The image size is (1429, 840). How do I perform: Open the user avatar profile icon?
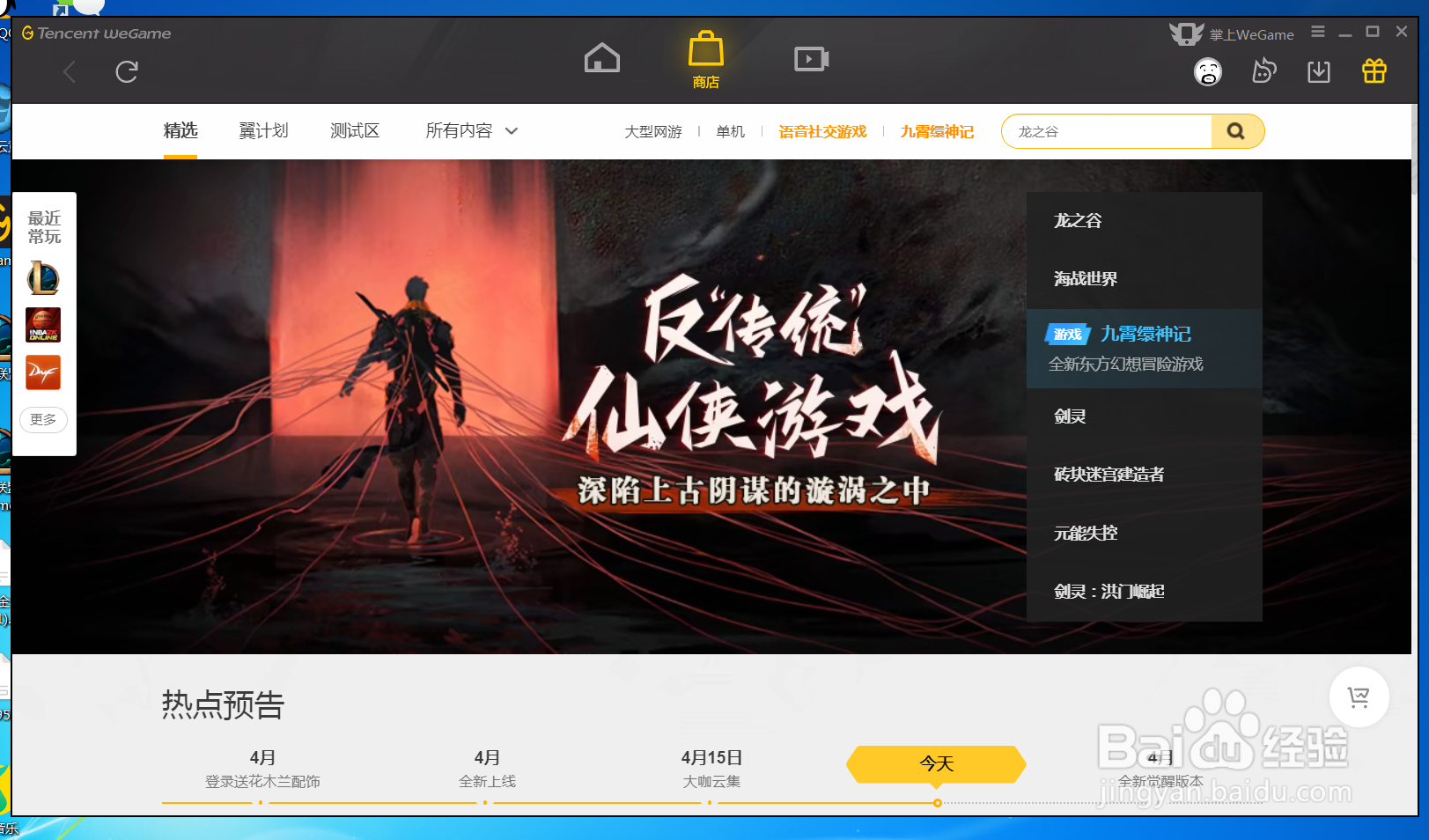(1208, 71)
